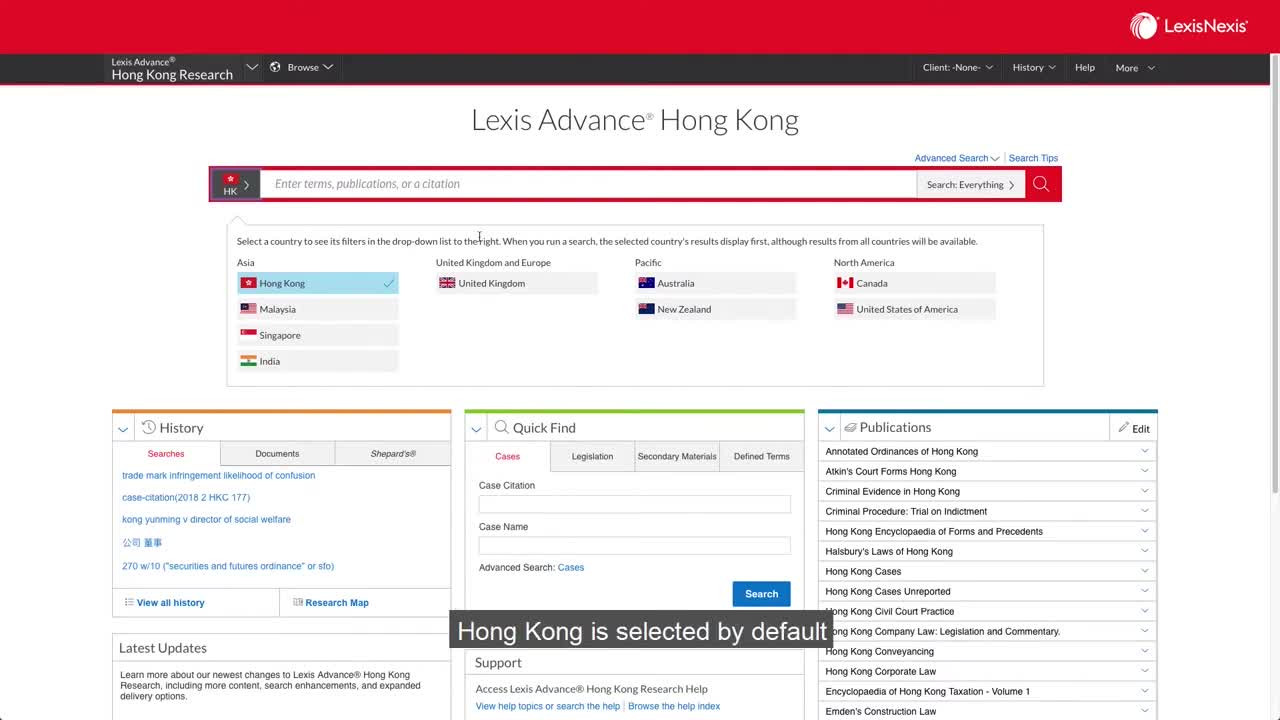This screenshot has height=720, width=1280.
Task: Click the Malaysia flag icon
Action: tap(248, 309)
